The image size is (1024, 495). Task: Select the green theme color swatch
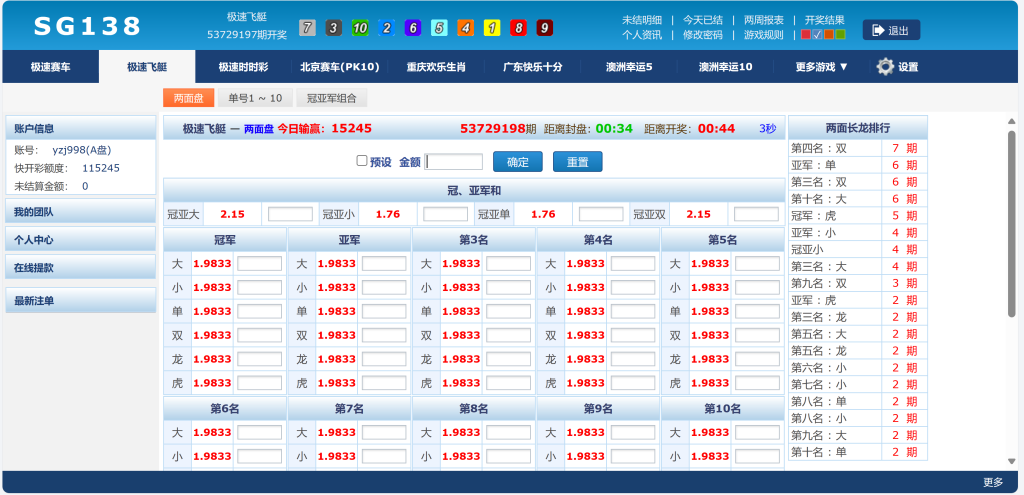[x=841, y=35]
